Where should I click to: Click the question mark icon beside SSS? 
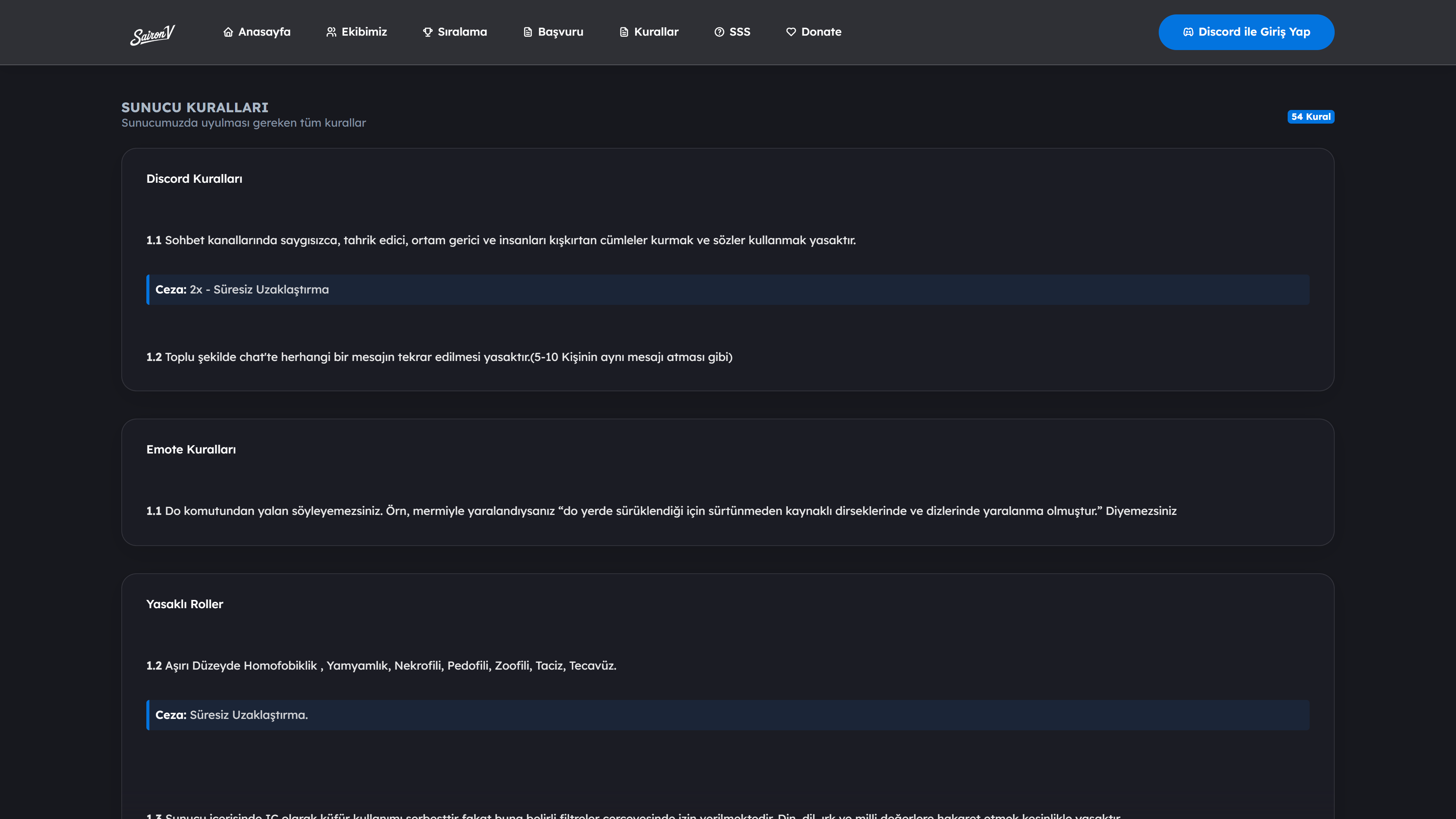click(719, 32)
